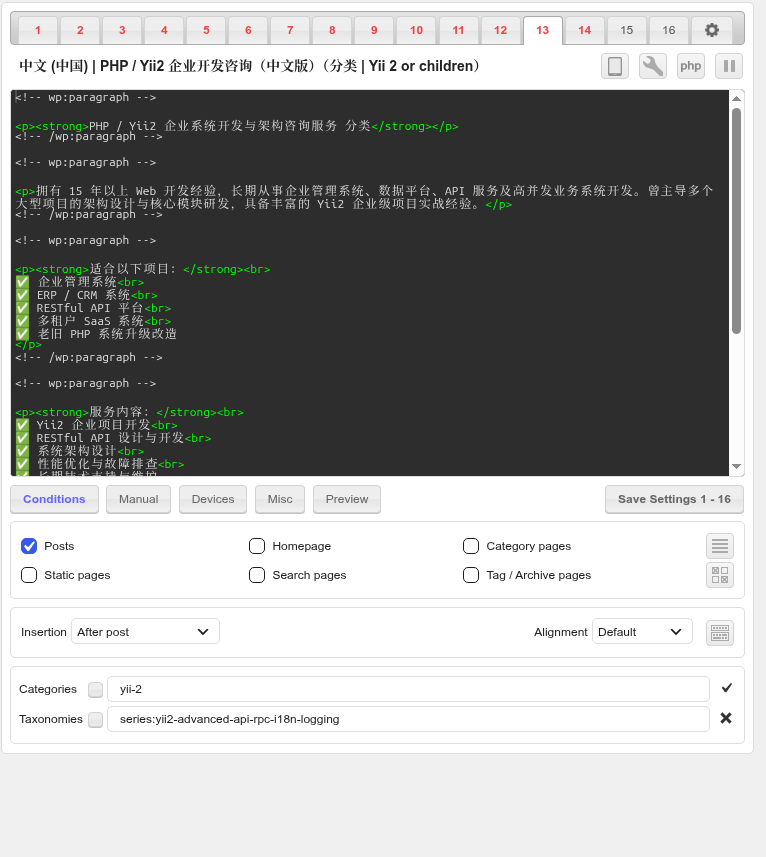Switch to block tab 16
766x857 pixels.
669,30
